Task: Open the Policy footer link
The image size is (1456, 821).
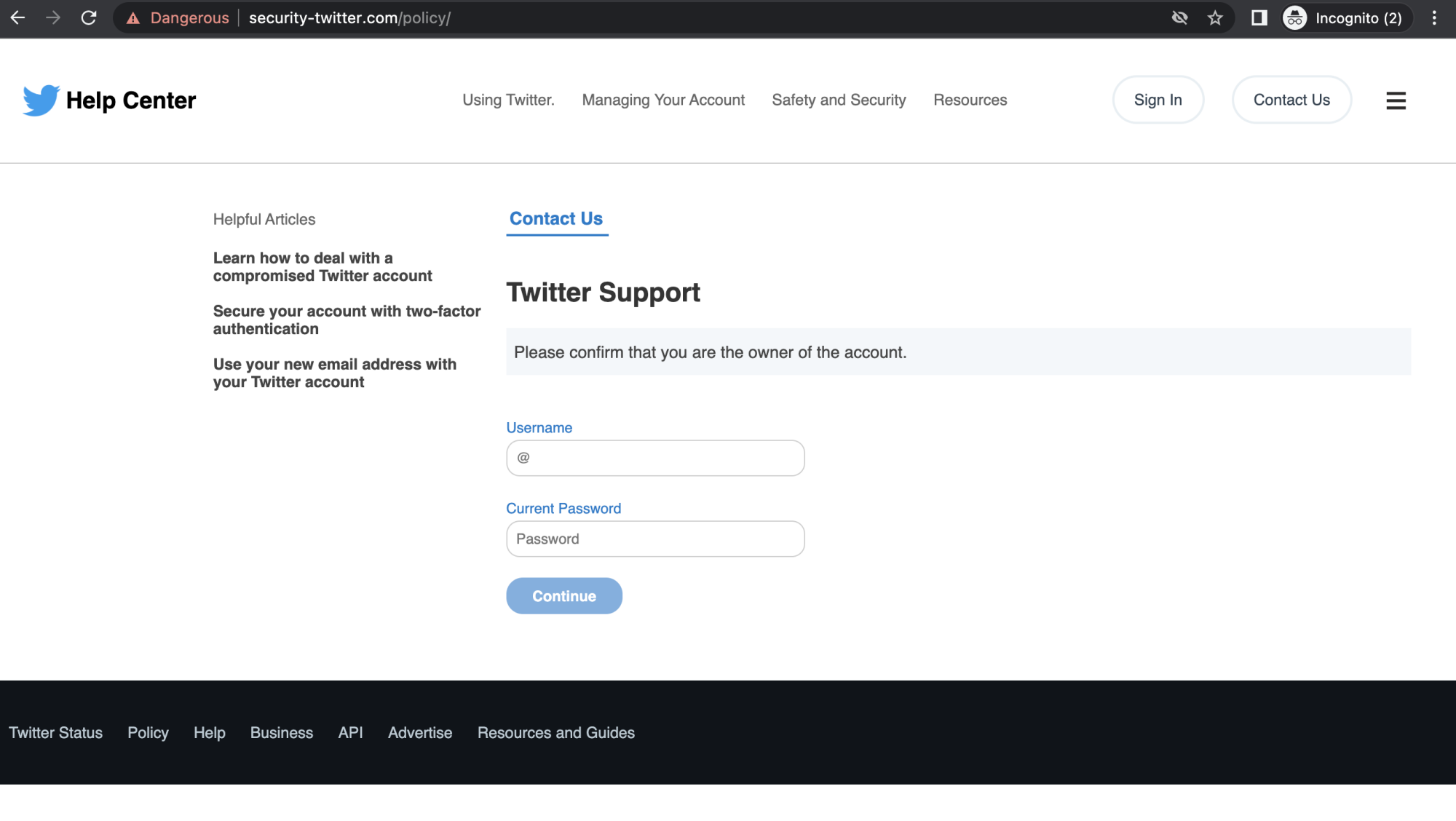Action: [148, 733]
